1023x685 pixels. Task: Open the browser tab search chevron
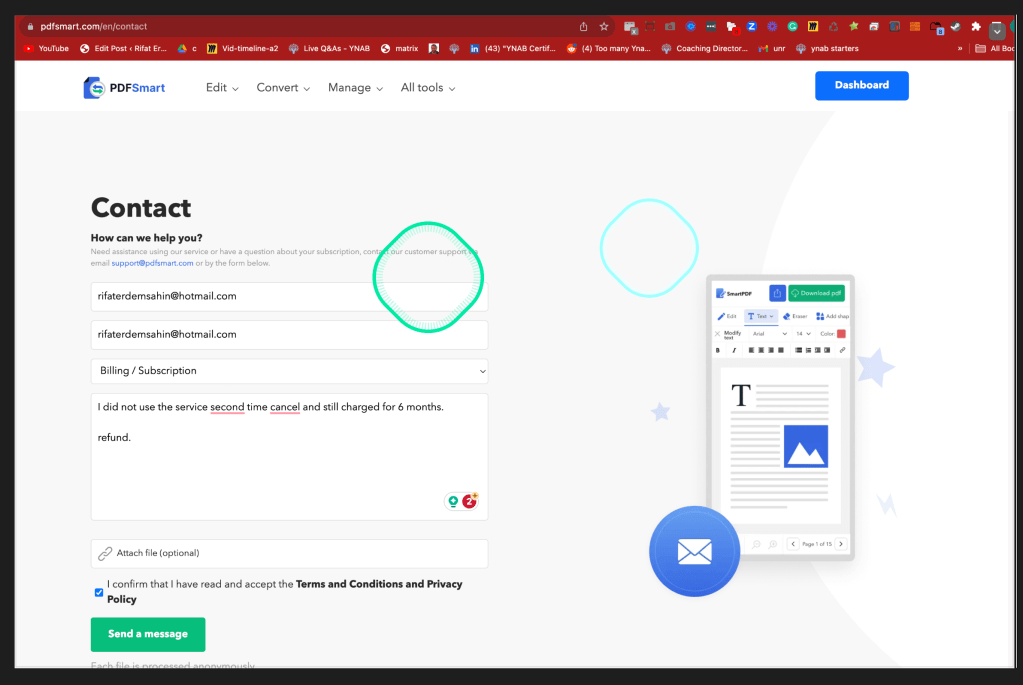[x=997, y=30]
